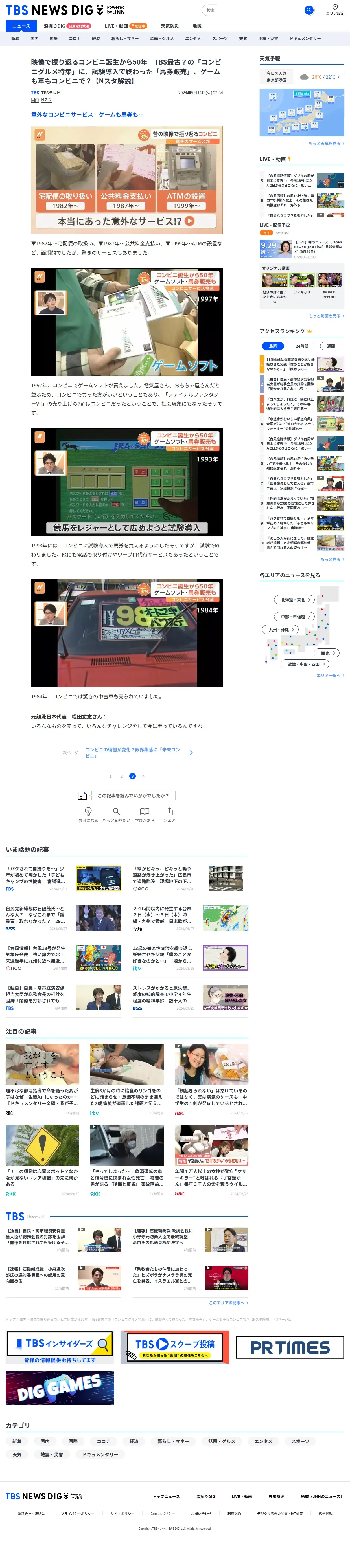Go to article page 2
Screen dimensions: 350x1568
pyautogui.click(x=121, y=776)
